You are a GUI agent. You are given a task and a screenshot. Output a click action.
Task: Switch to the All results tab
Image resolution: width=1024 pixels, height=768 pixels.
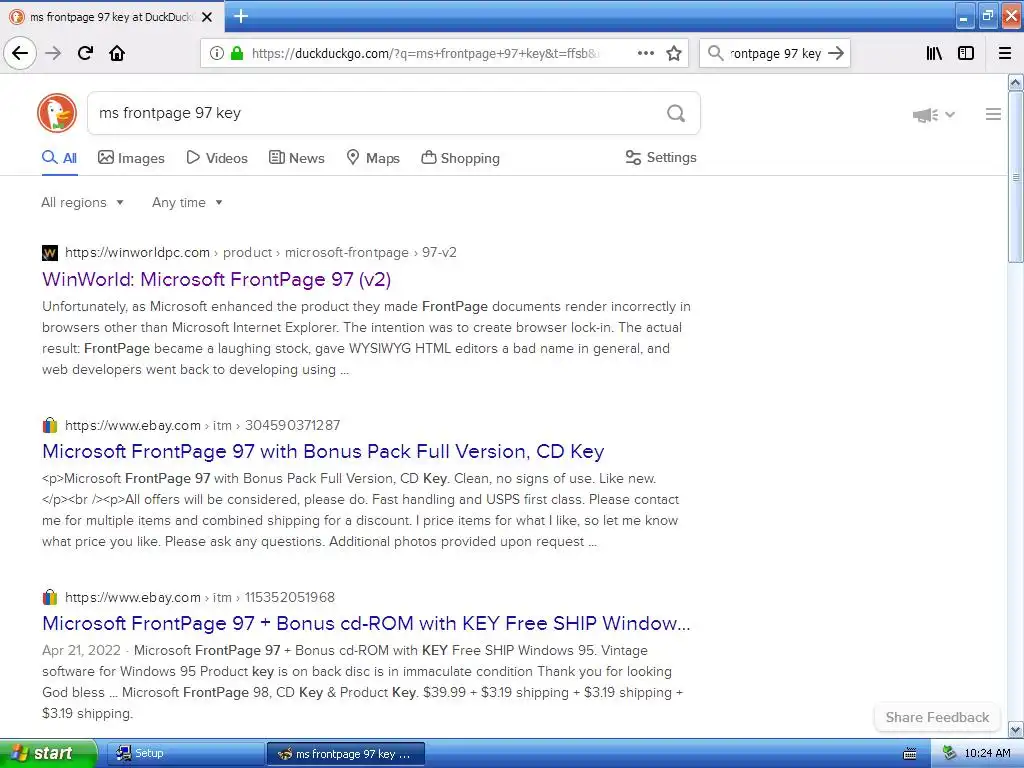point(59,158)
